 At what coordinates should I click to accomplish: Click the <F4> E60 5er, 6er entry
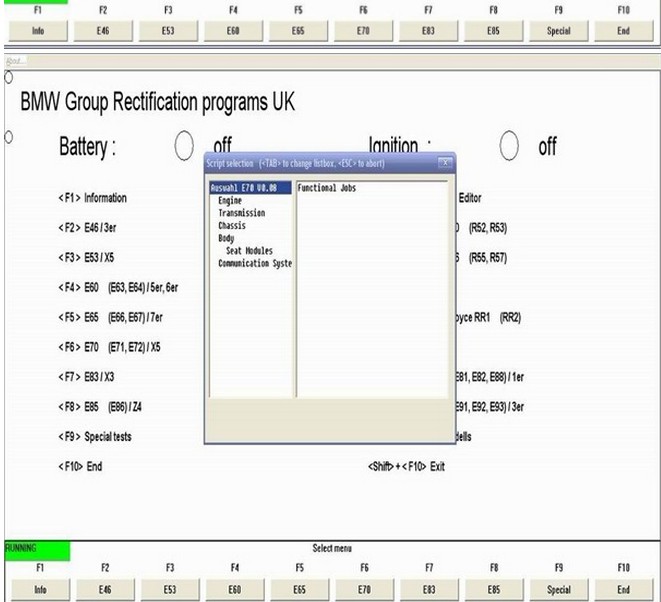[118, 288]
